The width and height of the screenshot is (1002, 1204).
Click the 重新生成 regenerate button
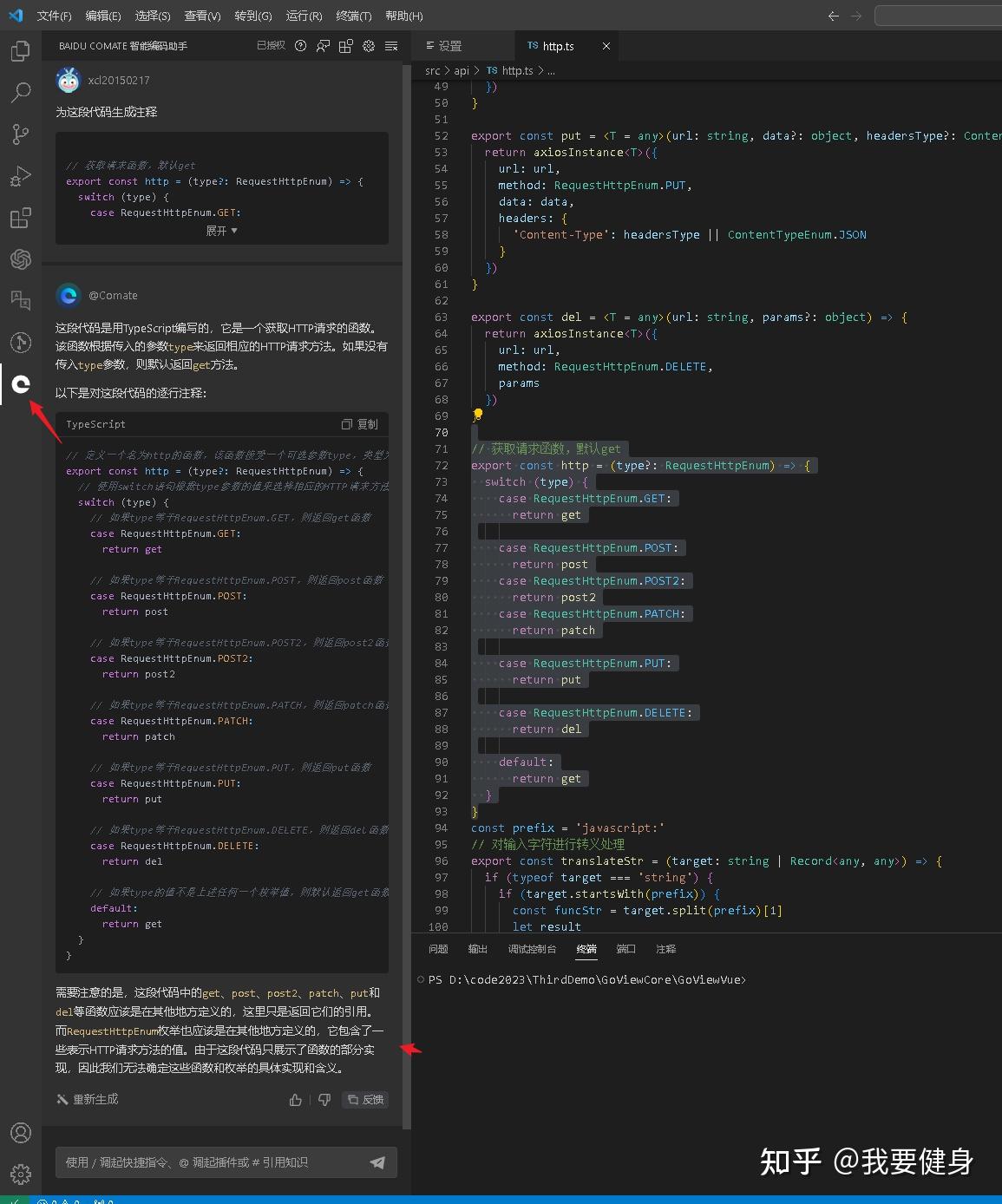tap(88, 1100)
